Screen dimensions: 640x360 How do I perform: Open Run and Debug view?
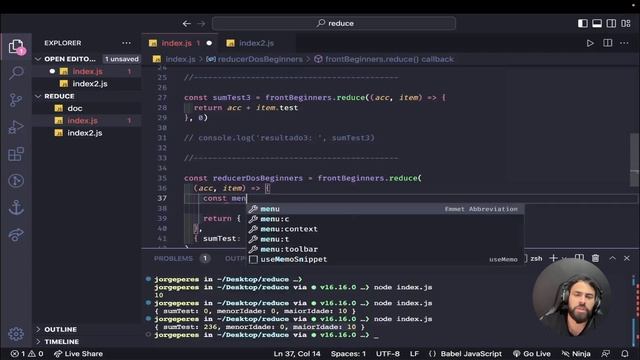16,127
